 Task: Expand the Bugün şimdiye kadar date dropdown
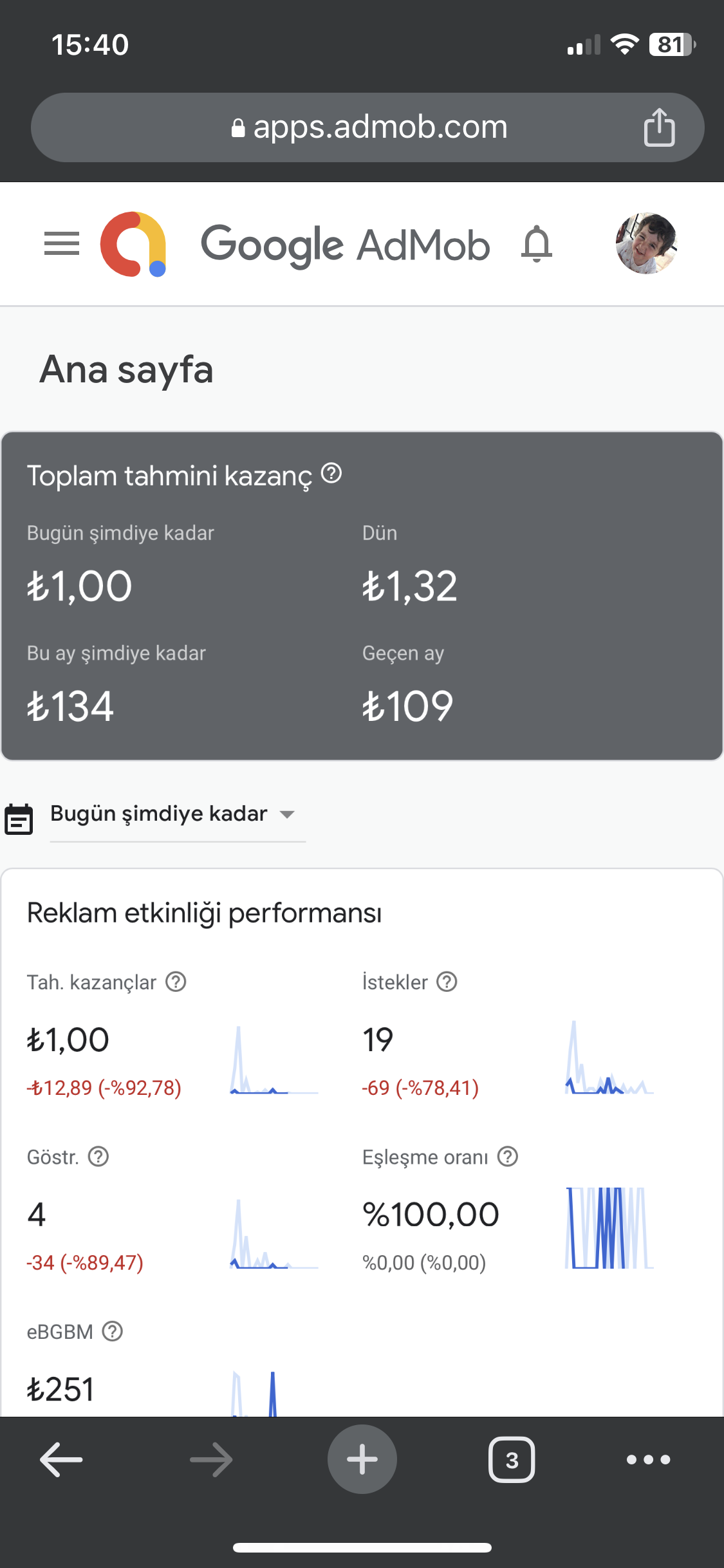(178, 814)
